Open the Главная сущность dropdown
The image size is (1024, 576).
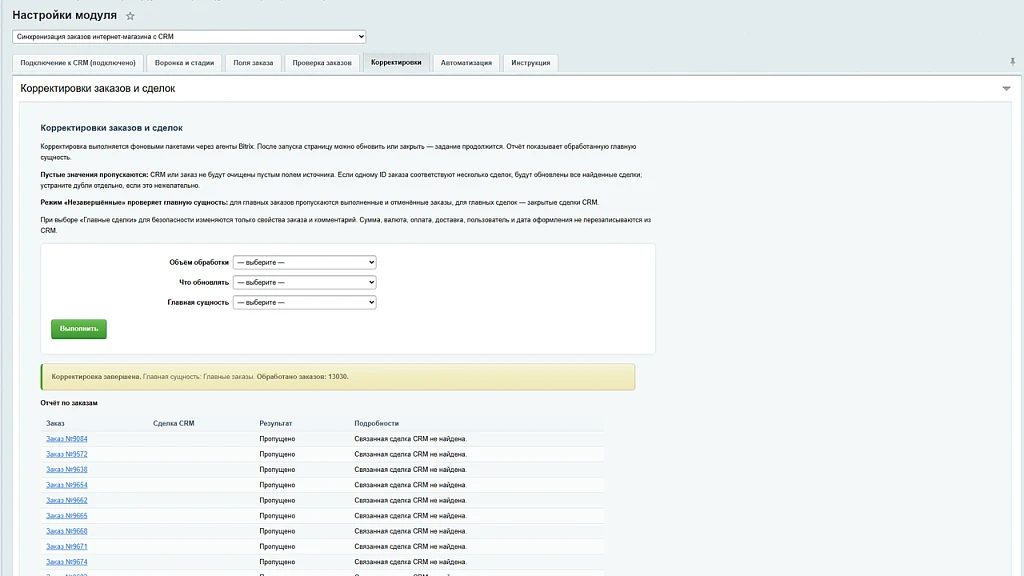pyautogui.click(x=304, y=302)
